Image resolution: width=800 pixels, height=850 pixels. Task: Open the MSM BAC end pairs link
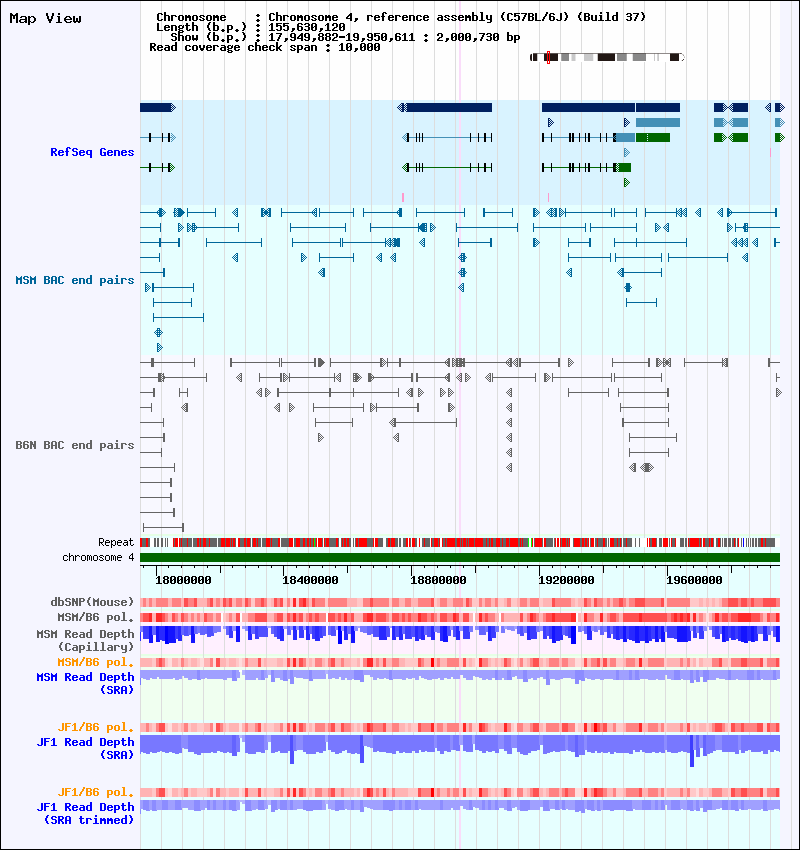pyautogui.click(x=75, y=280)
